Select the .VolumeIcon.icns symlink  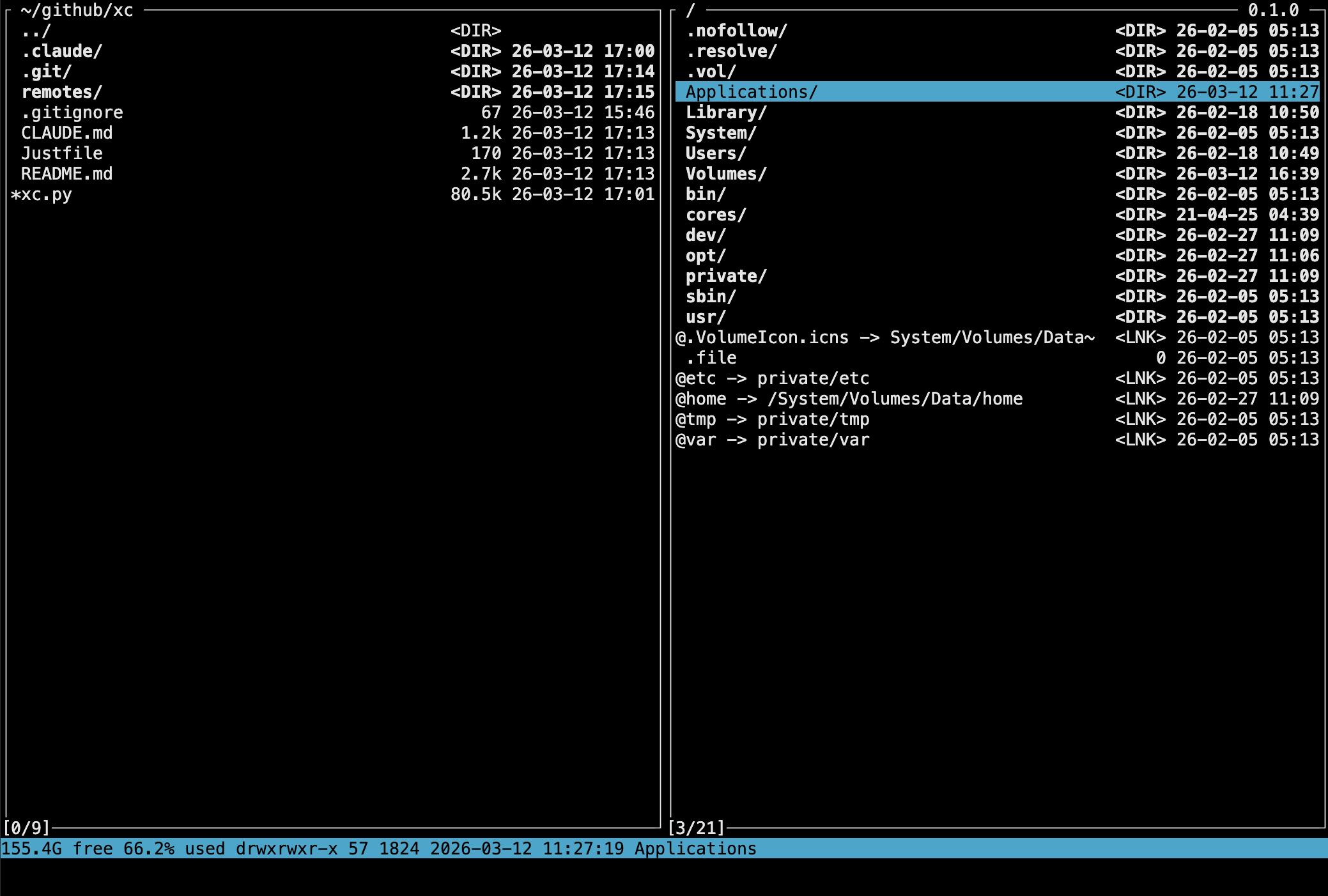[884, 337]
